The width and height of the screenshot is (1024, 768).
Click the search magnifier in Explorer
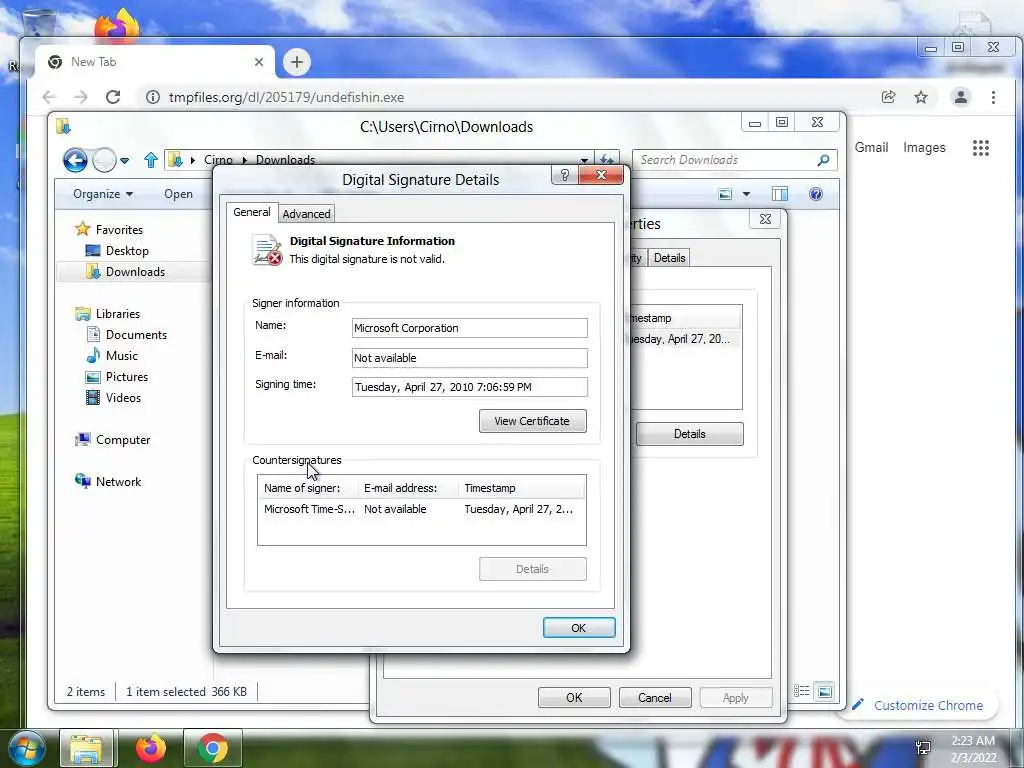tap(824, 160)
